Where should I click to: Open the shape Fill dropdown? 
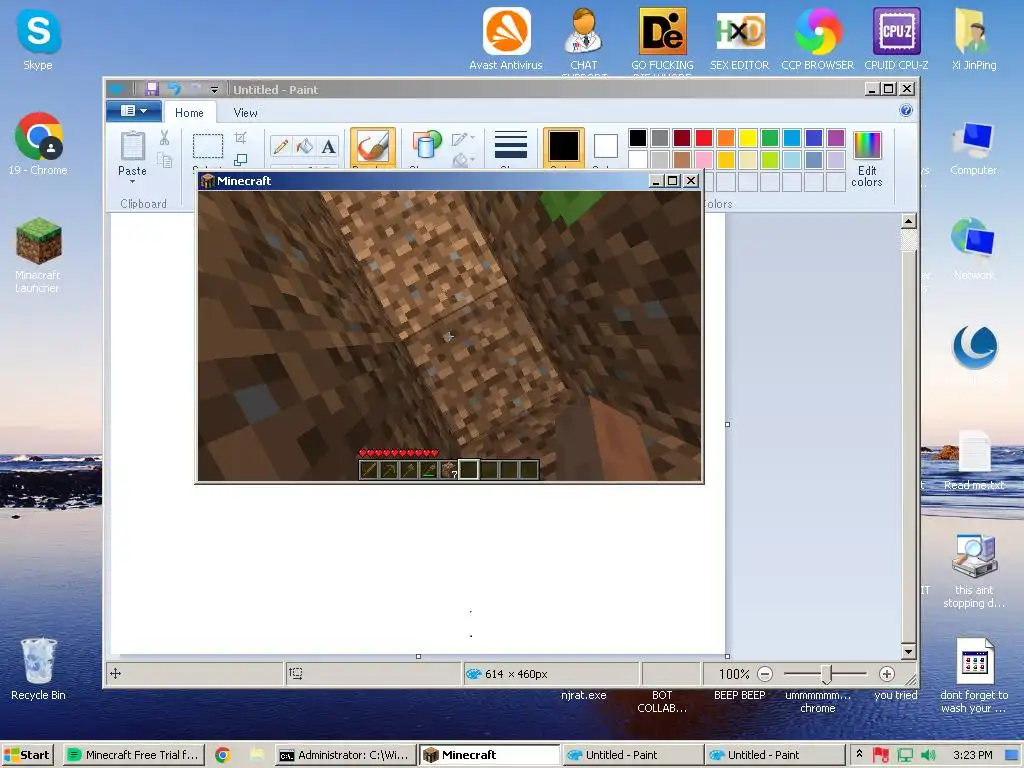click(463, 159)
